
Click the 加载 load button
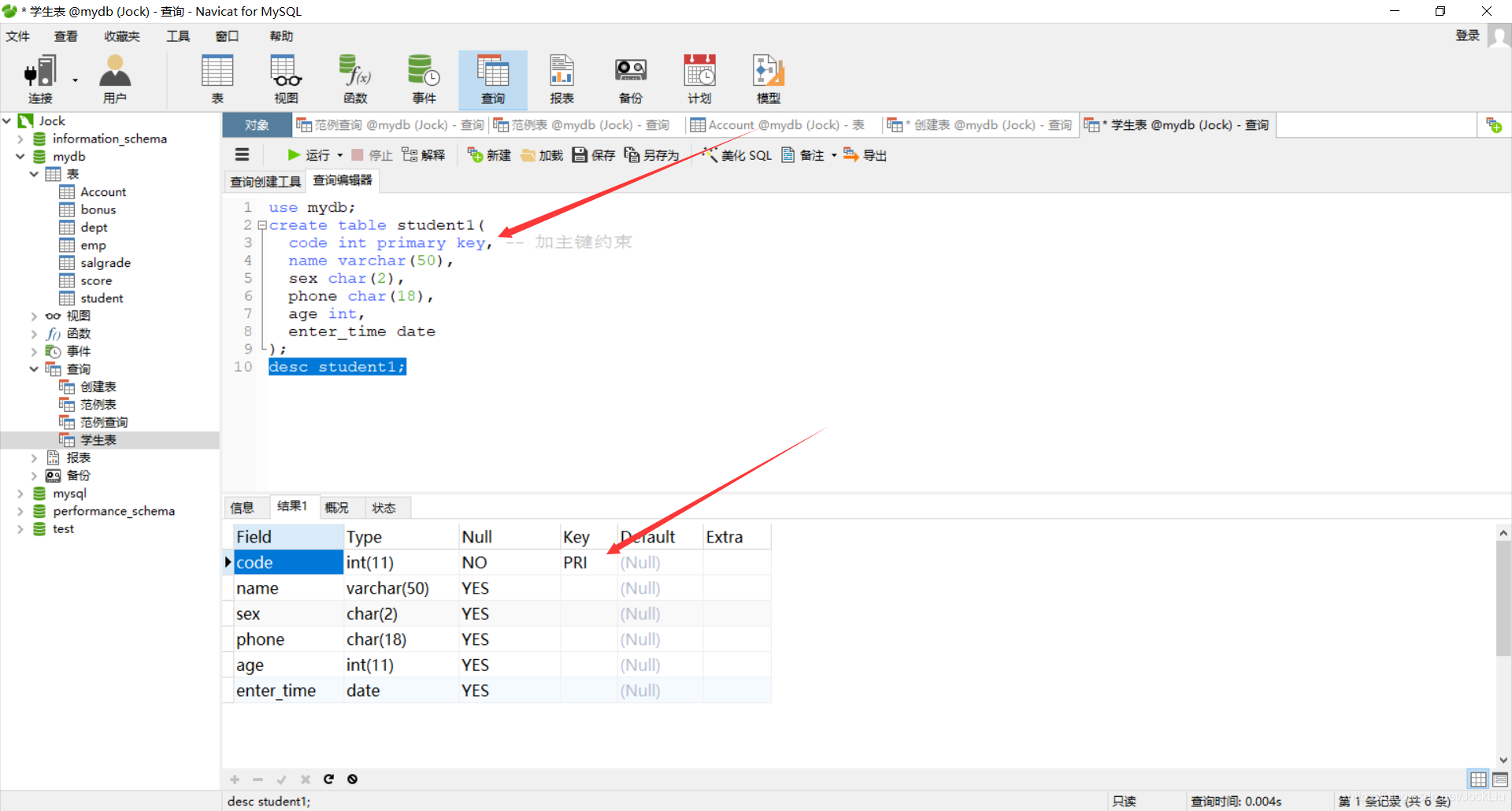click(x=542, y=155)
